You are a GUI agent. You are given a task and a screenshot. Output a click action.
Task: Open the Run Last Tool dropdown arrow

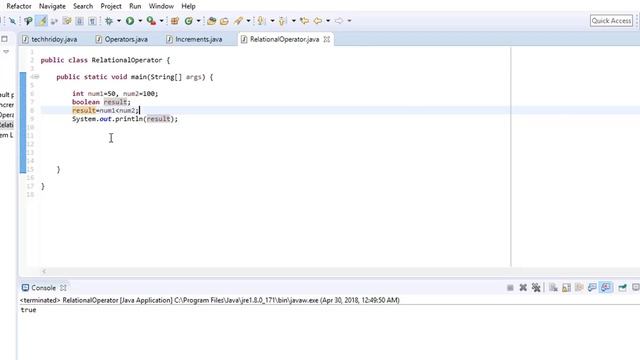click(x=162, y=21)
